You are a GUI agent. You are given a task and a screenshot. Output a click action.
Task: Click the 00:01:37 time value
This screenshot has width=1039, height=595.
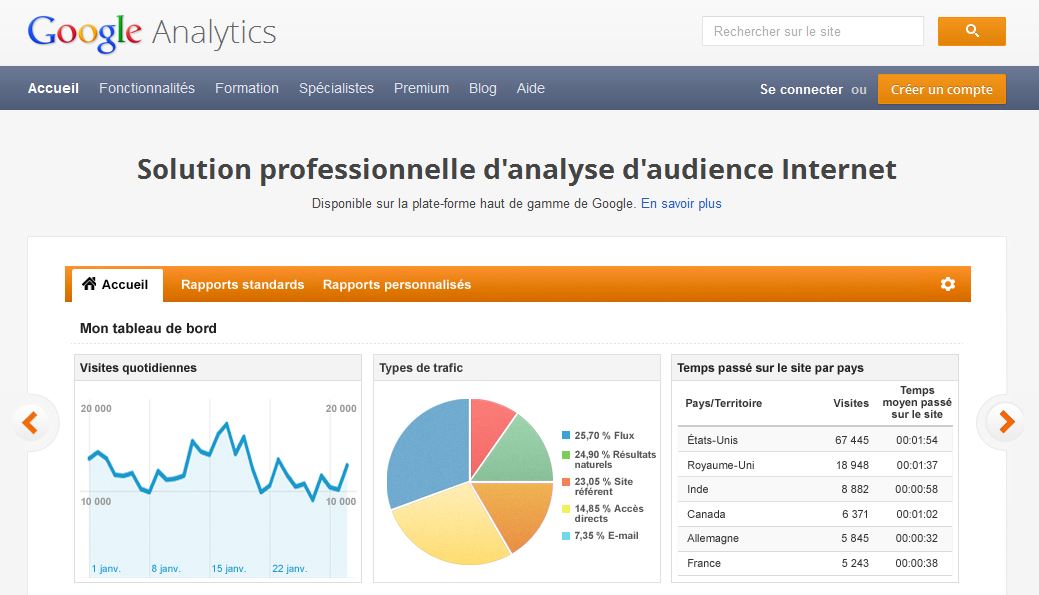(917, 465)
